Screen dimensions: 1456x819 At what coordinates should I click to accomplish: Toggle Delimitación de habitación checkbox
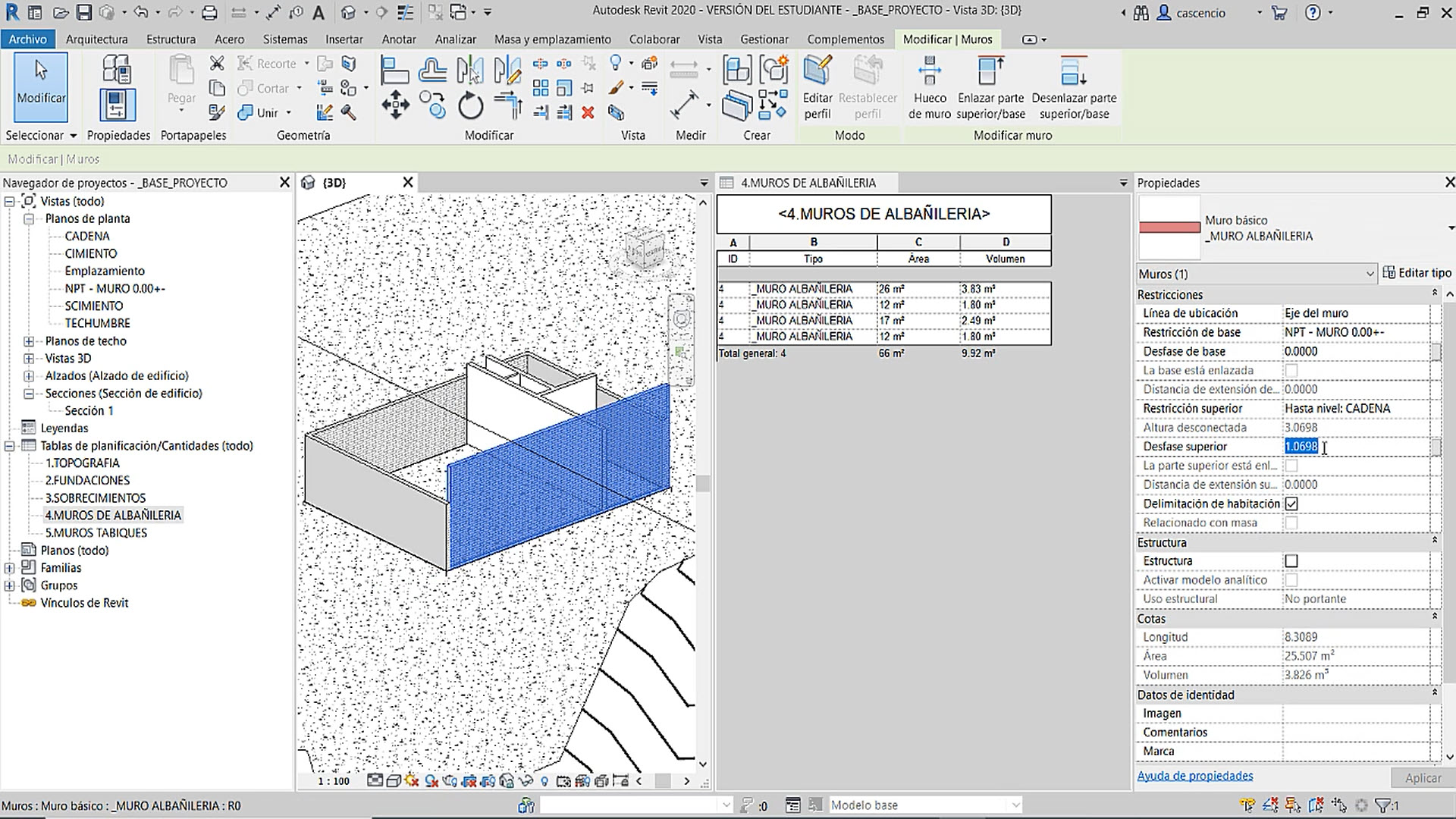(1291, 504)
